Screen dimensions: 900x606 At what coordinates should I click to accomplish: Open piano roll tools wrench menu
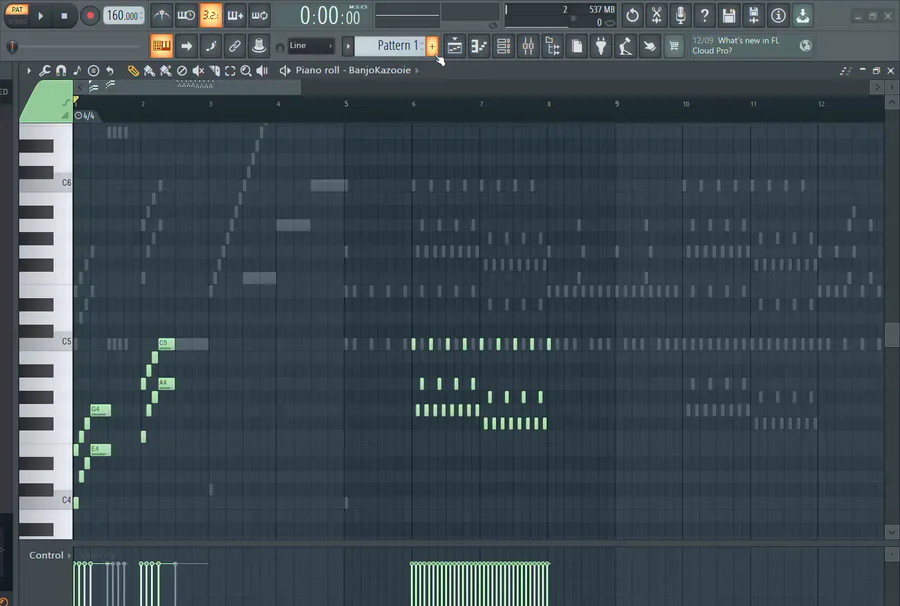[x=45, y=71]
